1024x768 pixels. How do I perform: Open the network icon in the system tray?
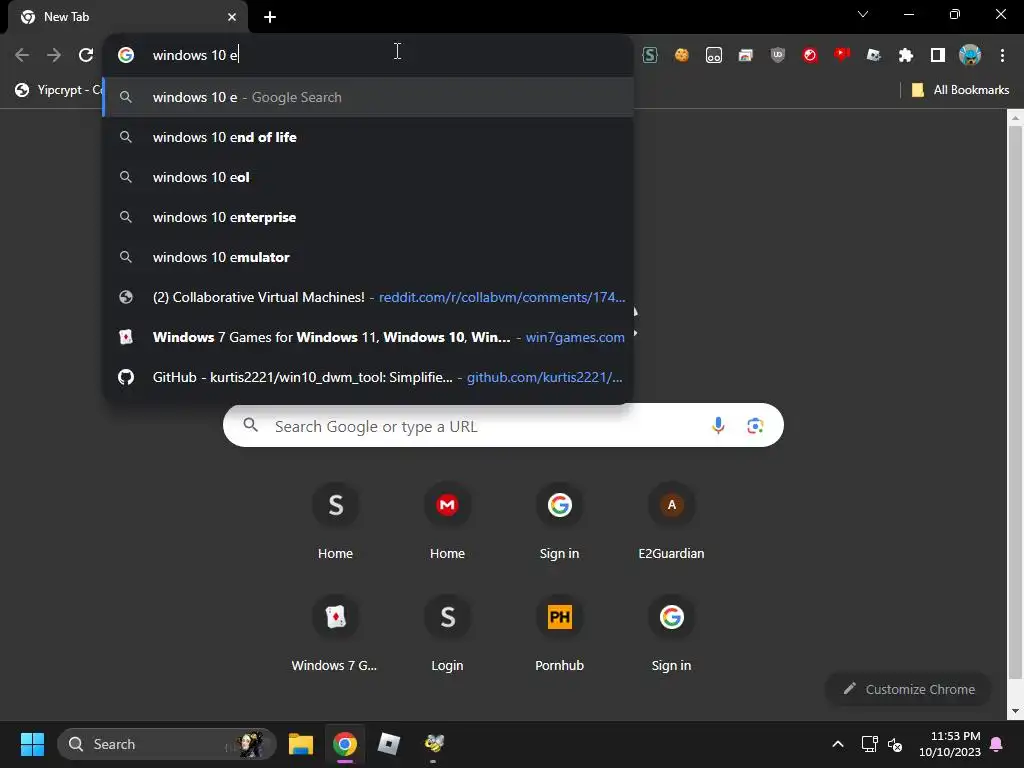[869, 744]
